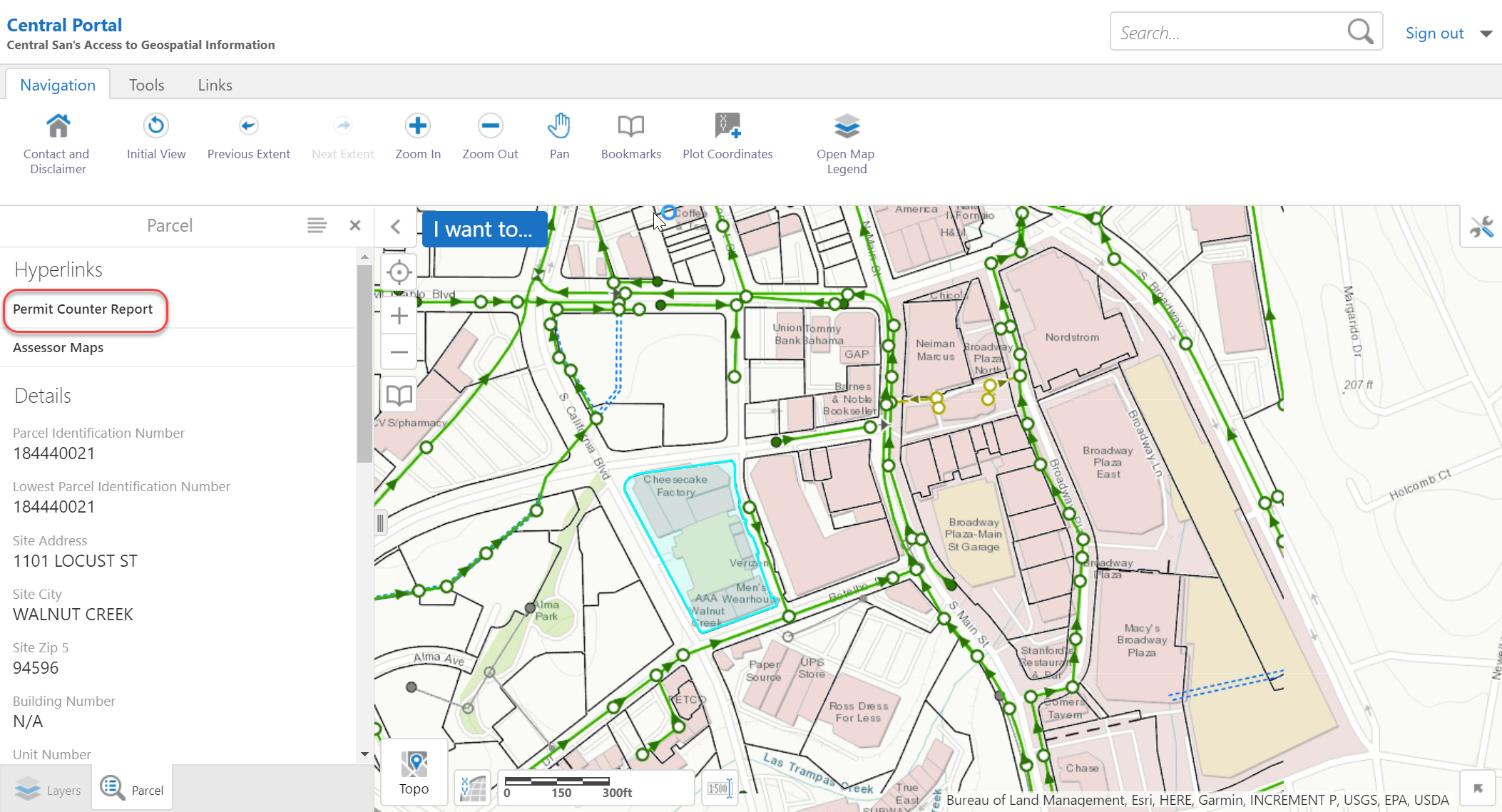Open Bookmarks from the toolbar
1502x812 pixels.
pos(630,135)
